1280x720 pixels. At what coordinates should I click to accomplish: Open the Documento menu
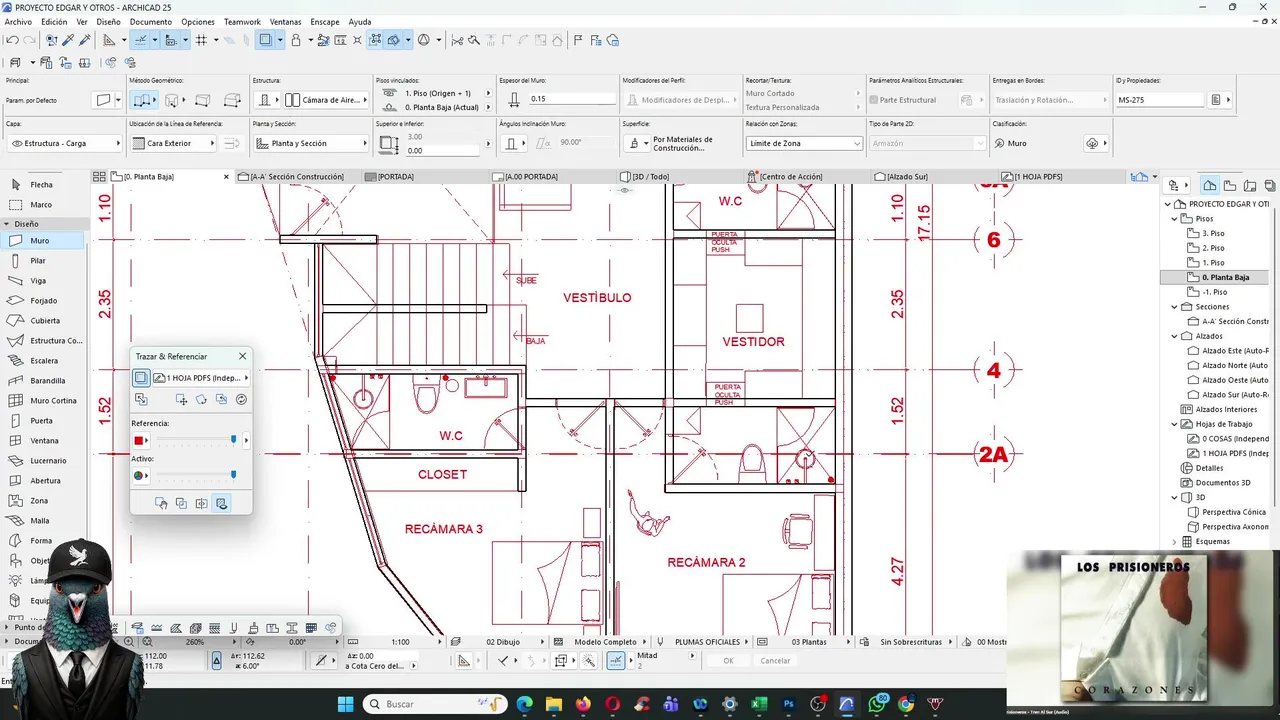click(x=151, y=22)
